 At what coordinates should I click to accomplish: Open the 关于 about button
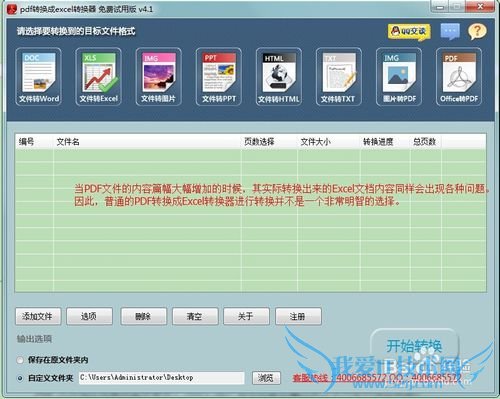coord(246,316)
